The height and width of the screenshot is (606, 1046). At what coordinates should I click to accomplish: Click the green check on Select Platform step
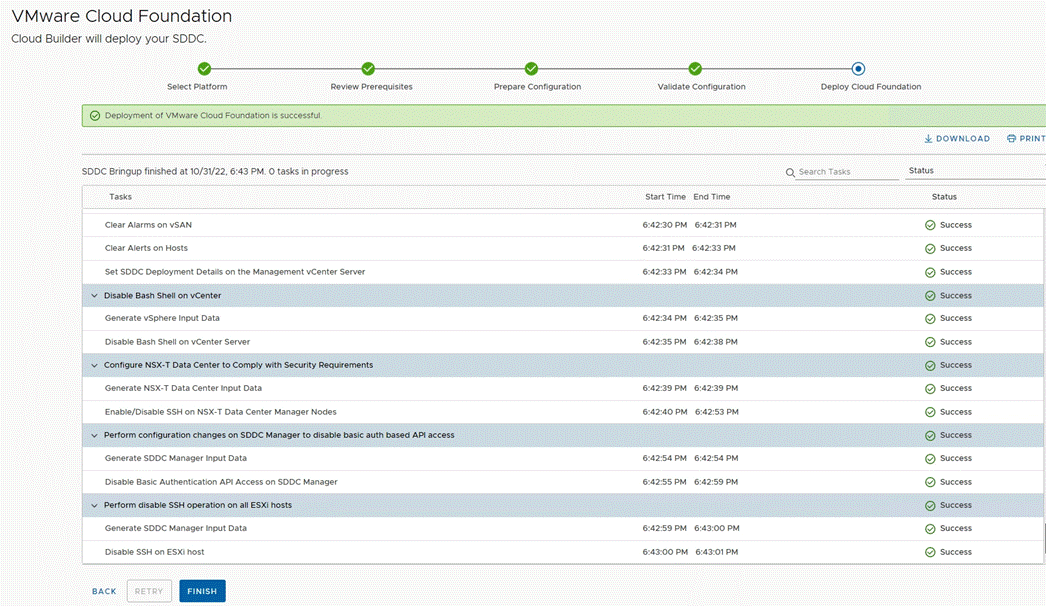pyautogui.click(x=204, y=69)
